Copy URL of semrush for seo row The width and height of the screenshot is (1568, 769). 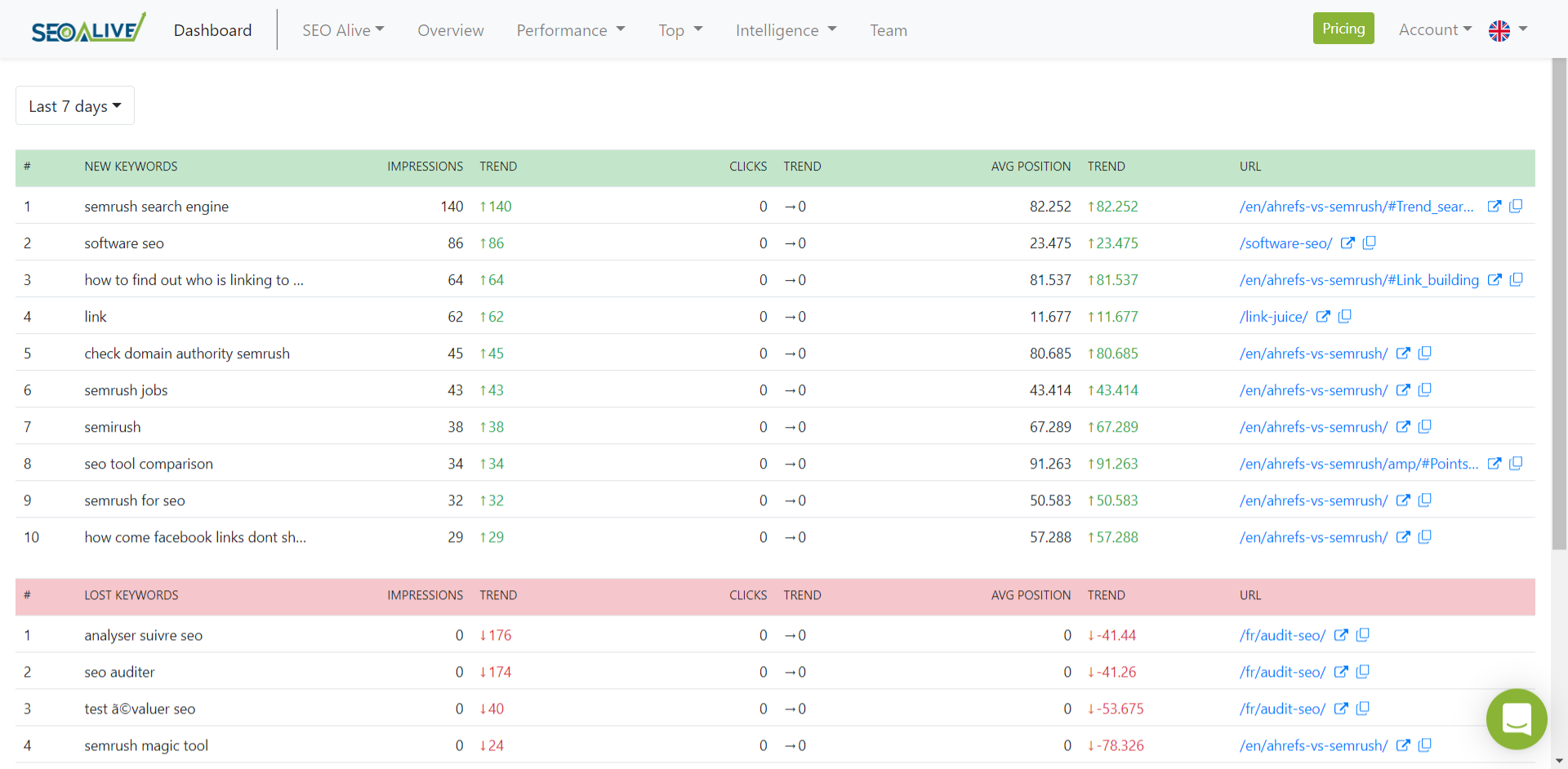(x=1425, y=500)
